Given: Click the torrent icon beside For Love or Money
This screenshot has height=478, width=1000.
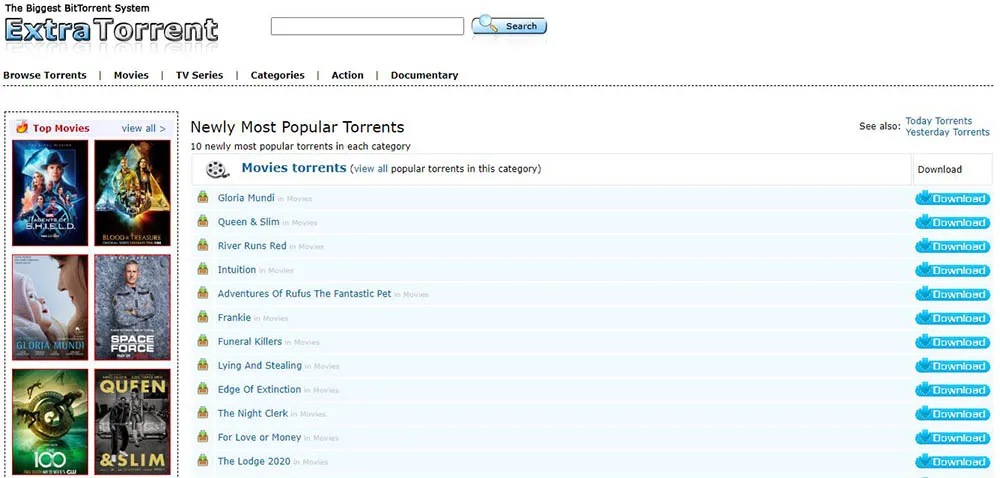Looking at the screenshot, I should 203,436.
